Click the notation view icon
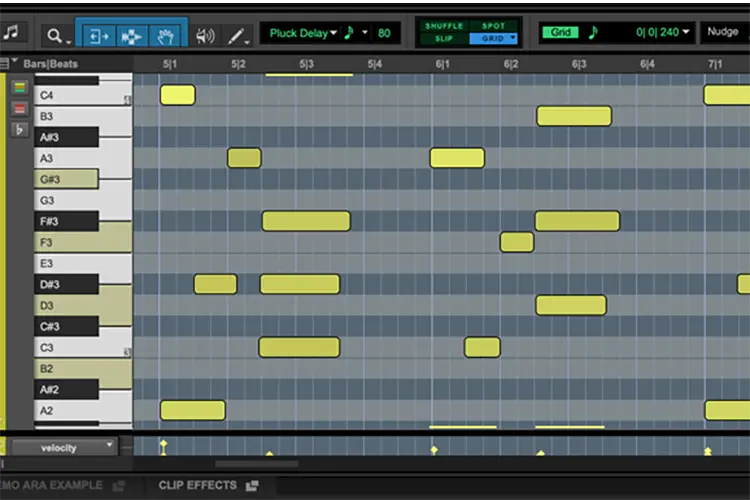 pyautogui.click(x=19, y=130)
